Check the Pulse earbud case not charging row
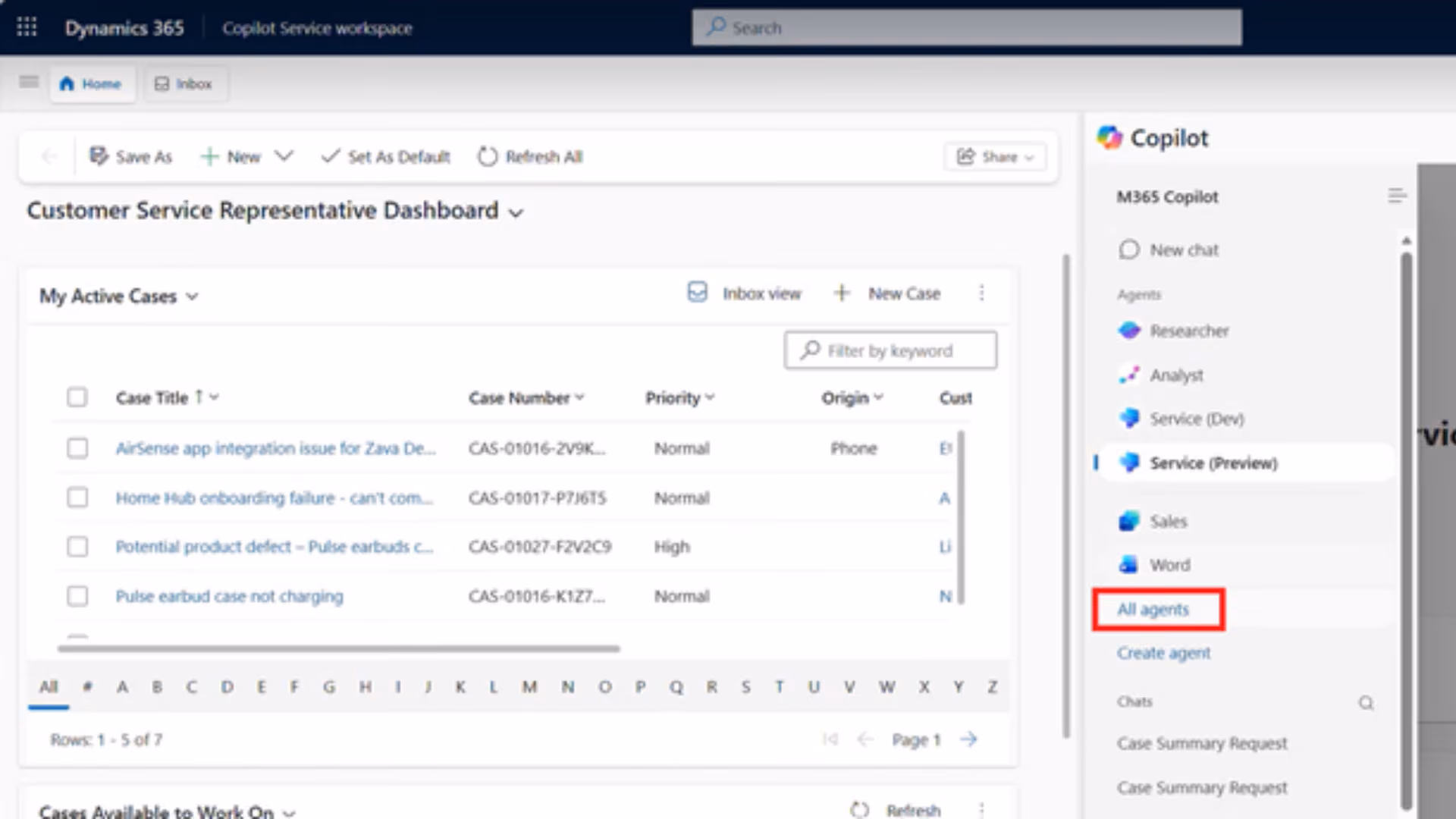The width and height of the screenshot is (1456, 819). [77, 596]
